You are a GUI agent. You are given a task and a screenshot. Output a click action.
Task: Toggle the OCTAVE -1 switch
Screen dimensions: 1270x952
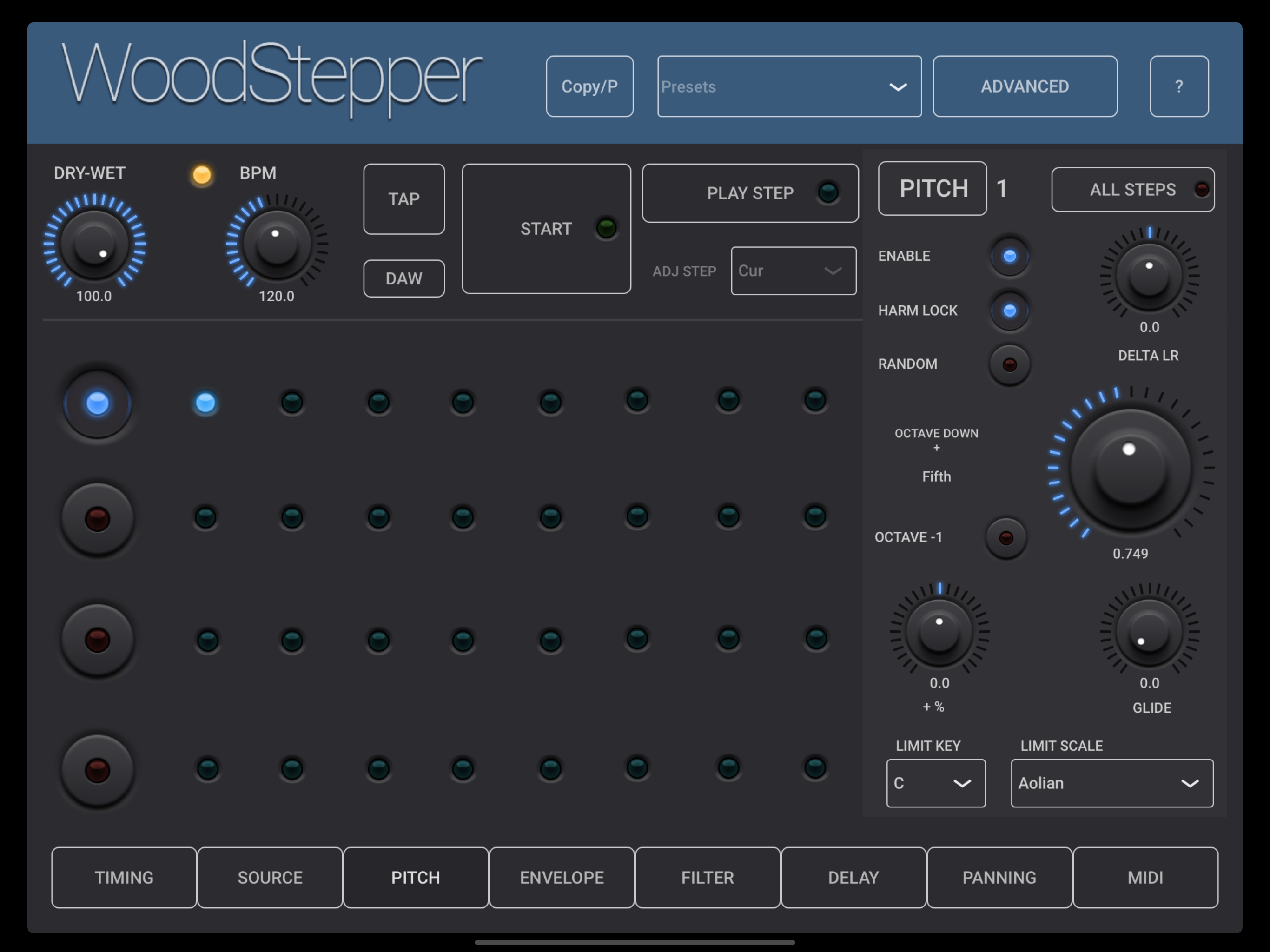(x=1005, y=538)
